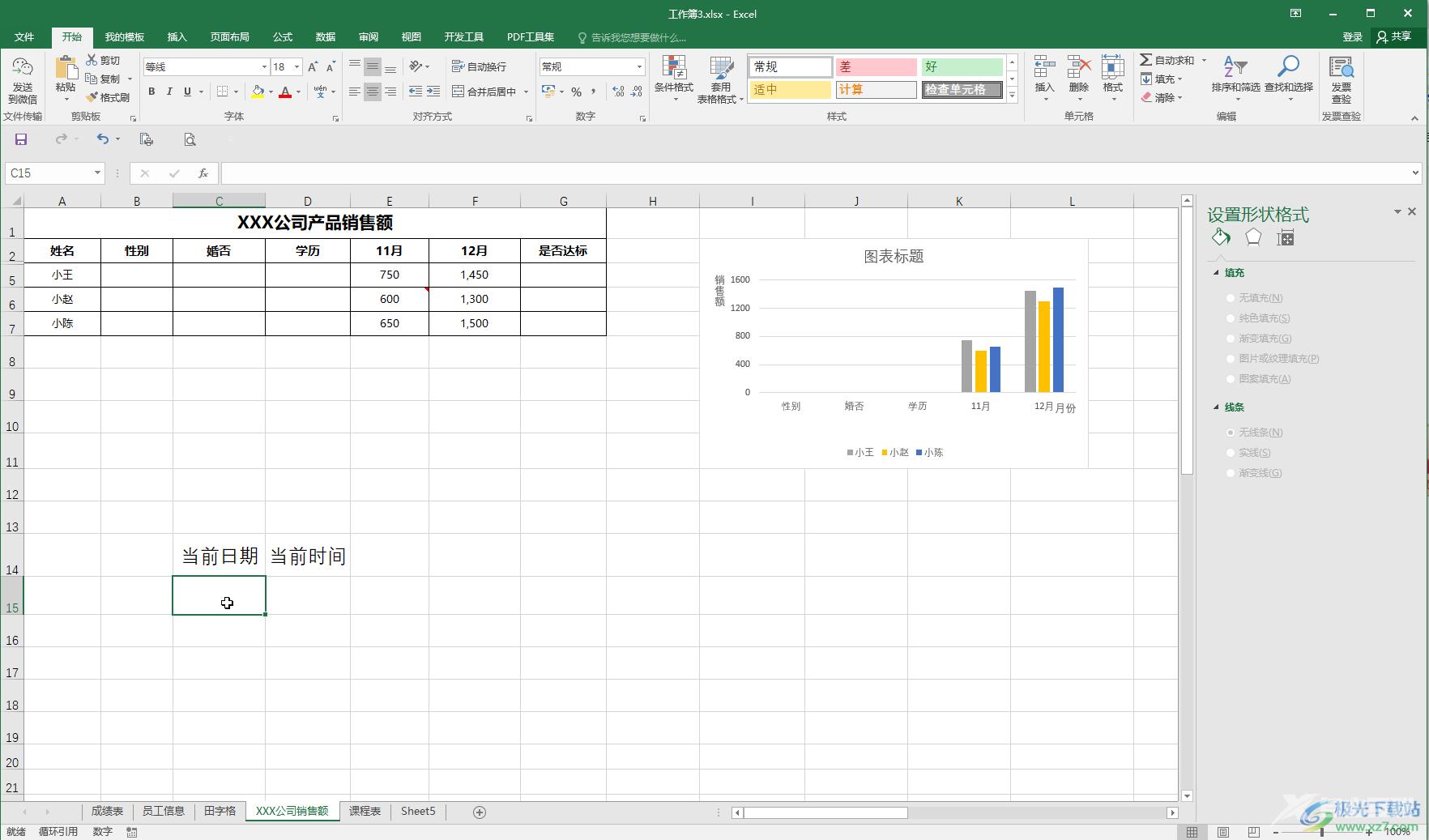Click the Print Preview magnifier icon
1429x840 pixels.
[190, 139]
